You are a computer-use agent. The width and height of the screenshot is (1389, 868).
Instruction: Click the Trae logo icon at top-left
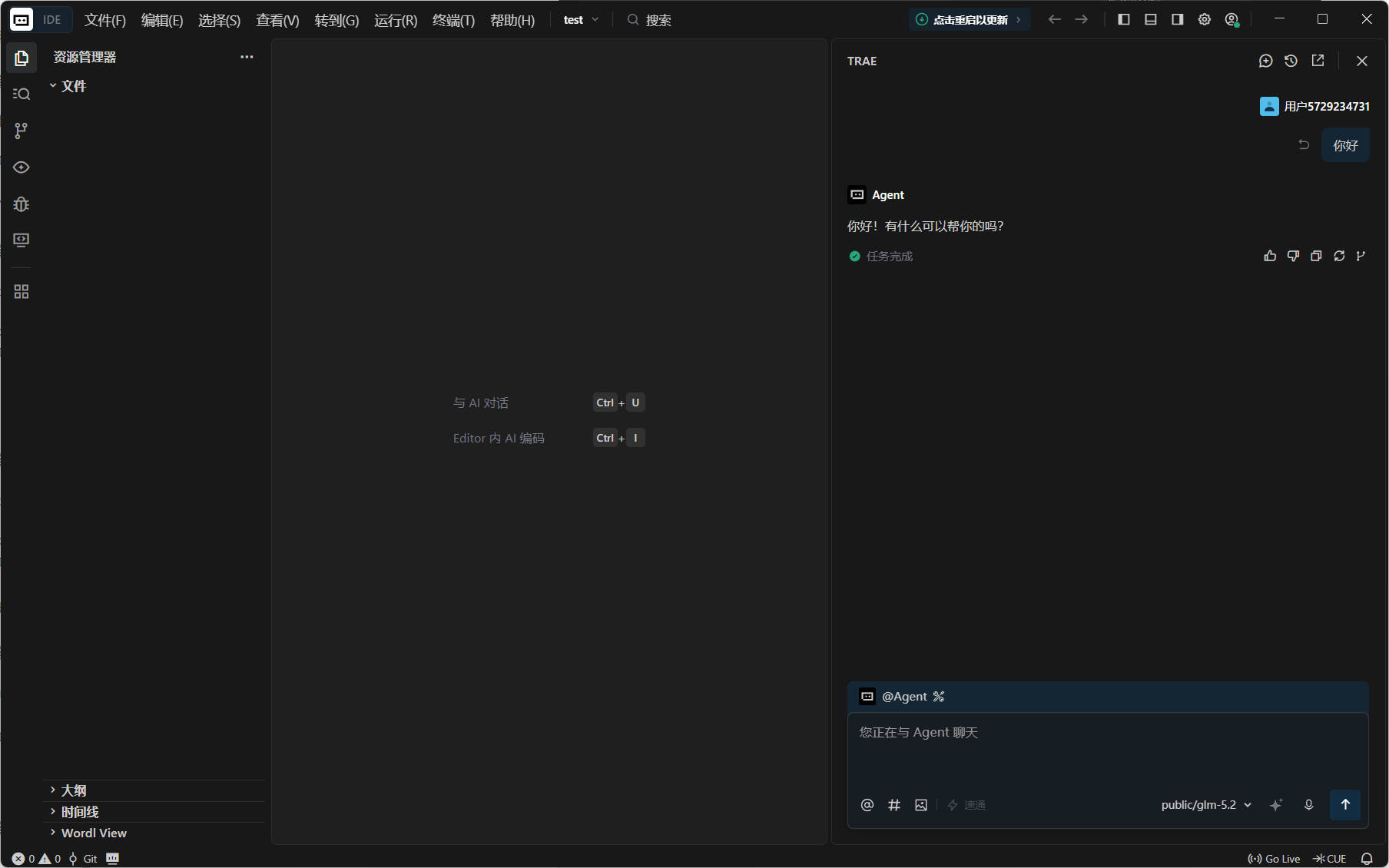(x=22, y=20)
